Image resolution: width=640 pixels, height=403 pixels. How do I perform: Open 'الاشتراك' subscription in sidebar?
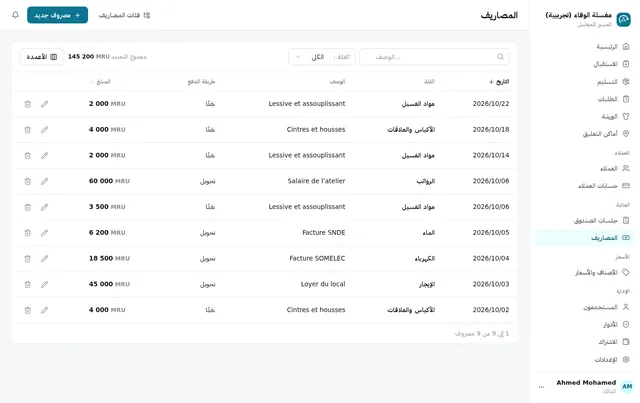[x=584, y=342]
